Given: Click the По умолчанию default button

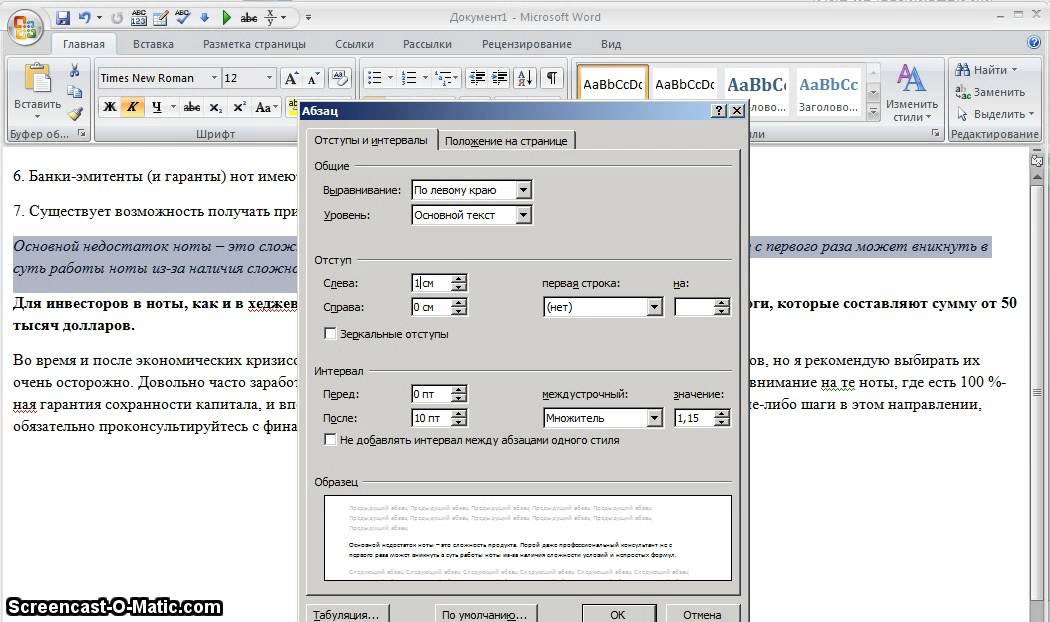Looking at the screenshot, I should (x=485, y=614).
